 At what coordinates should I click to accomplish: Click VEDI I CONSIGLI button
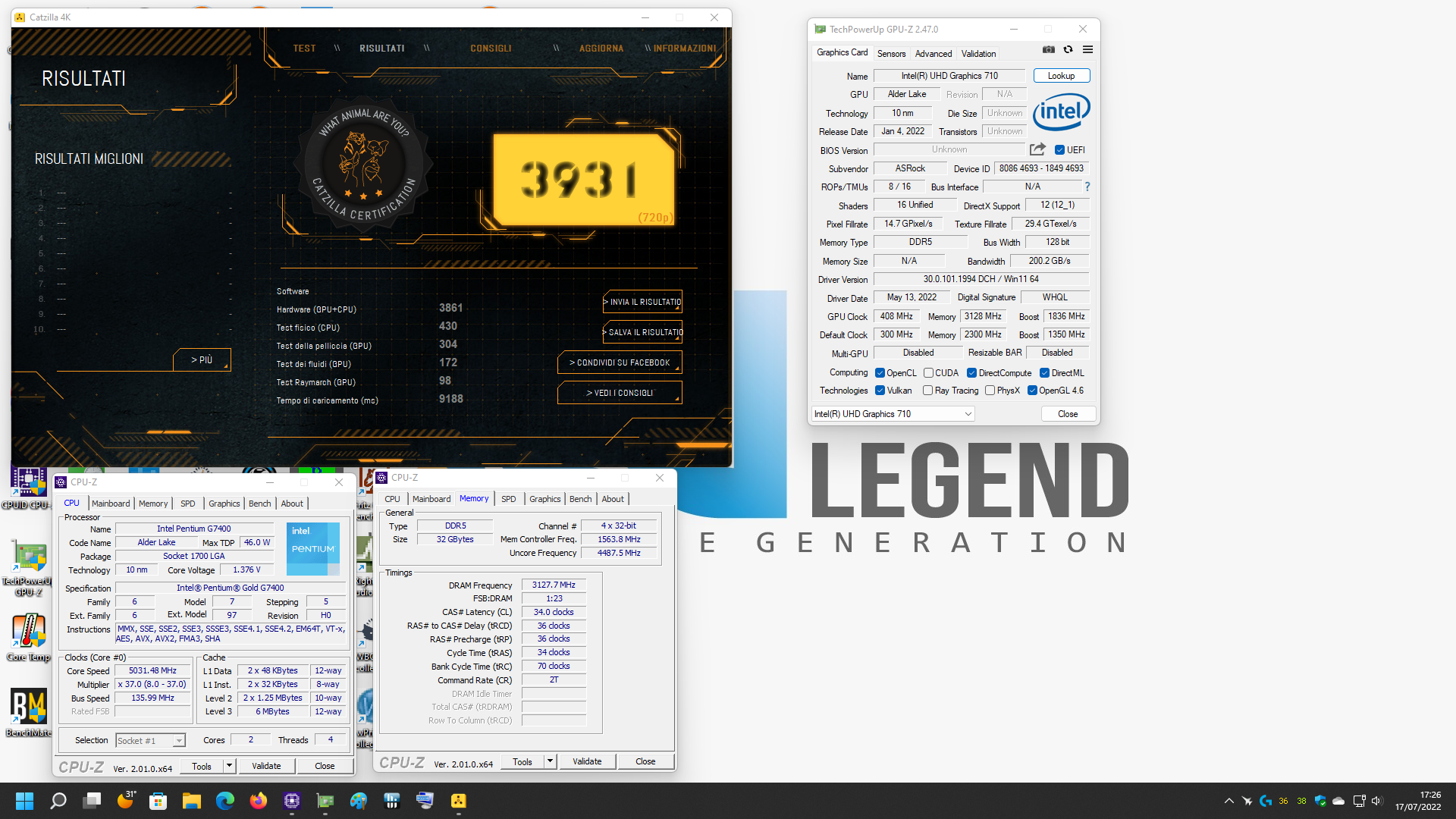(620, 393)
